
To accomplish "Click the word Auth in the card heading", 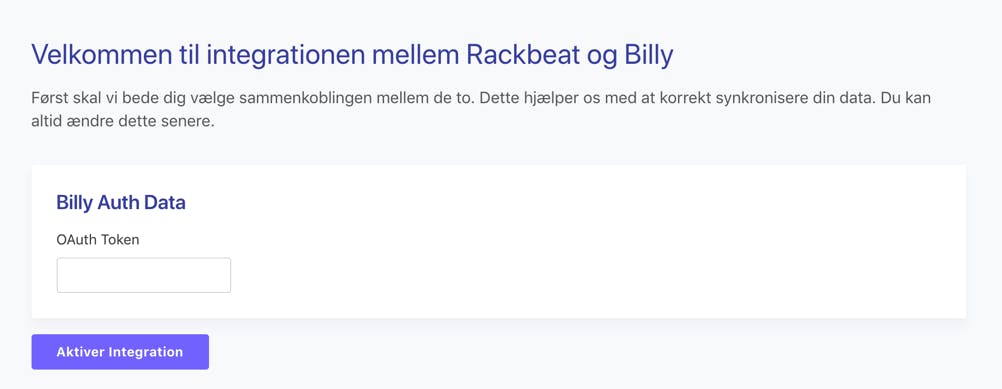I will click(x=119, y=203).
